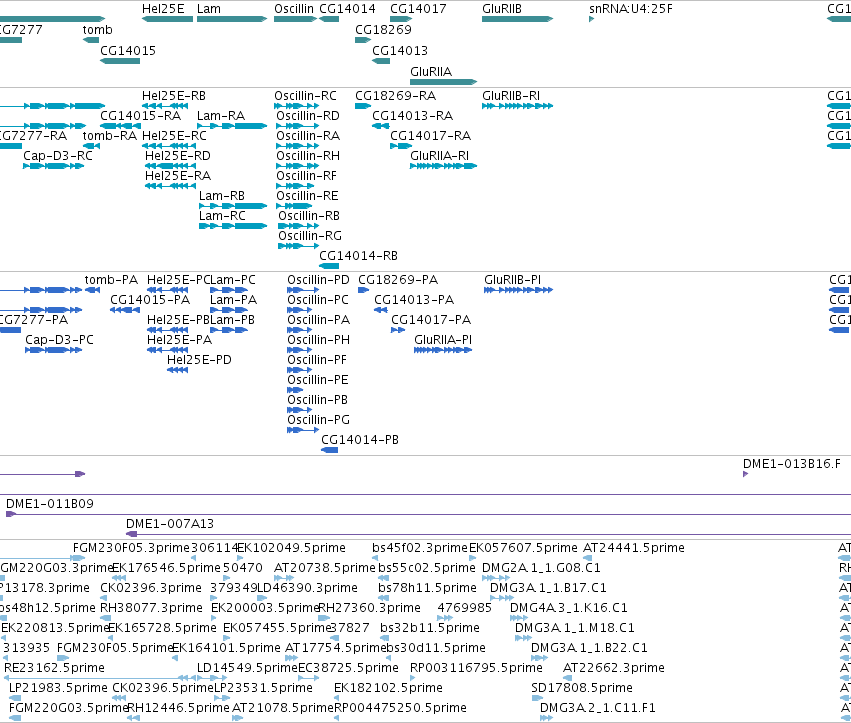851x723 pixels.
Task: Click transcript CG14017-RA
Action: 401,145
